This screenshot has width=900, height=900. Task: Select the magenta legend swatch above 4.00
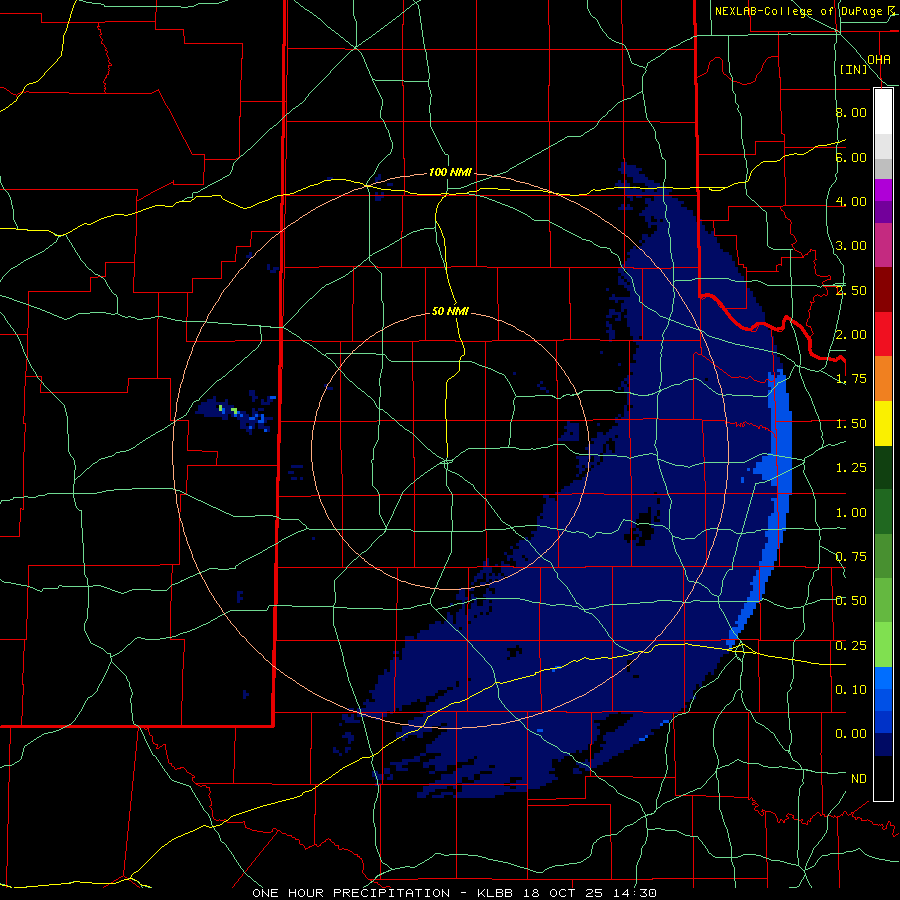coord(883,190)
